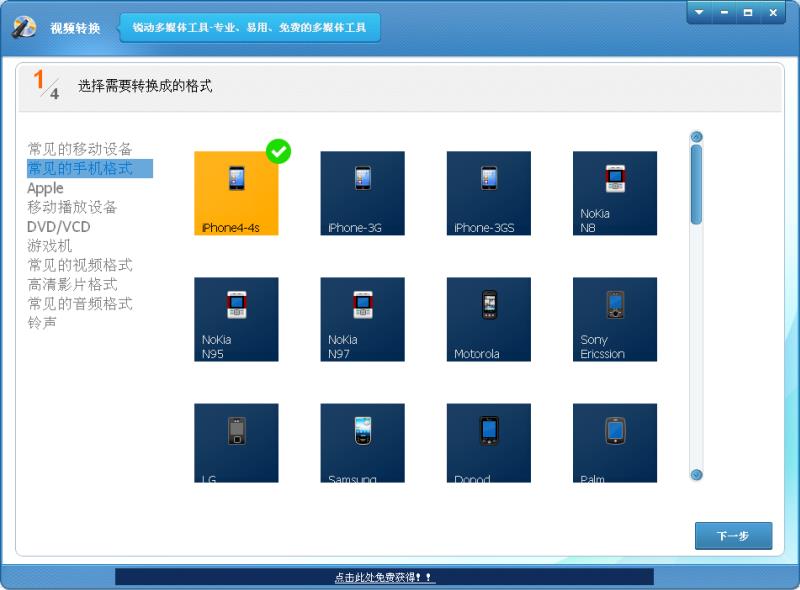
Task: Pick the Motorola device tile
Action: coord(489,319)
